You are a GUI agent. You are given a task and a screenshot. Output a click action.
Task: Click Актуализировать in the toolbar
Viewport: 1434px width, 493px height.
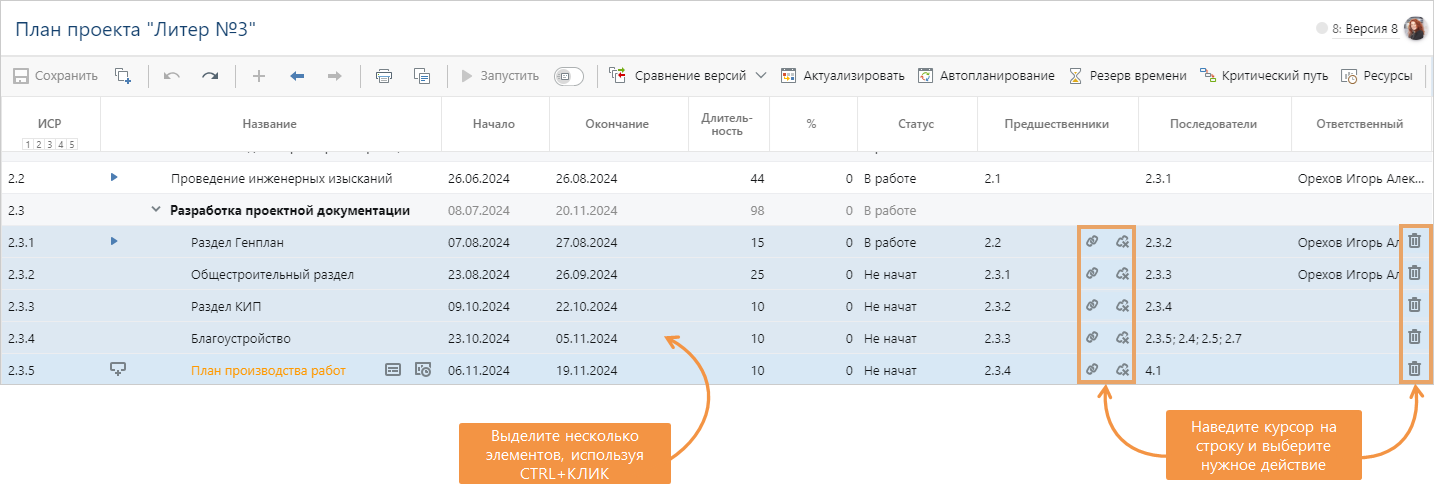point(842,76)
